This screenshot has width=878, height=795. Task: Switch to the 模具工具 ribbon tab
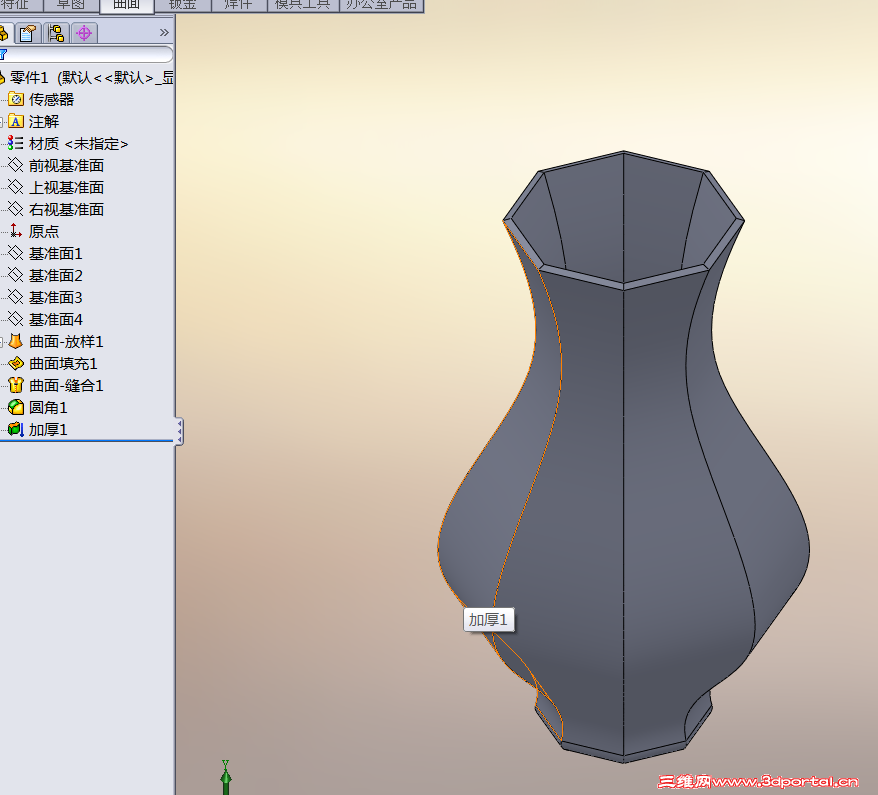303,4
